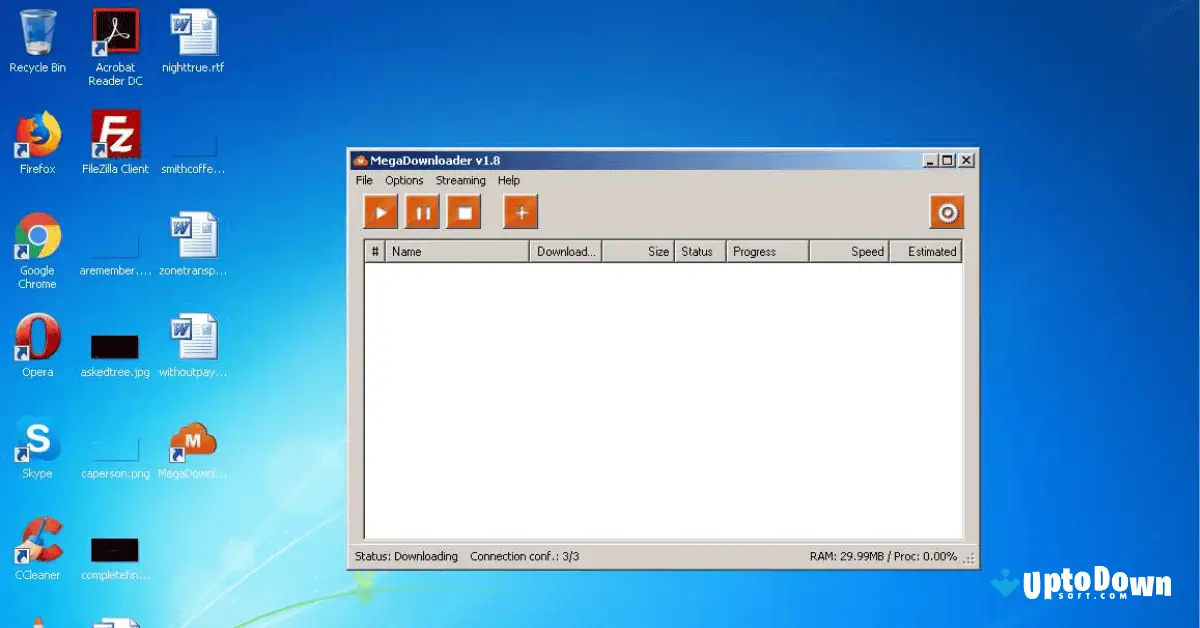
Task: Pause downloads using the pause icon
Action: tap(421, 211)
